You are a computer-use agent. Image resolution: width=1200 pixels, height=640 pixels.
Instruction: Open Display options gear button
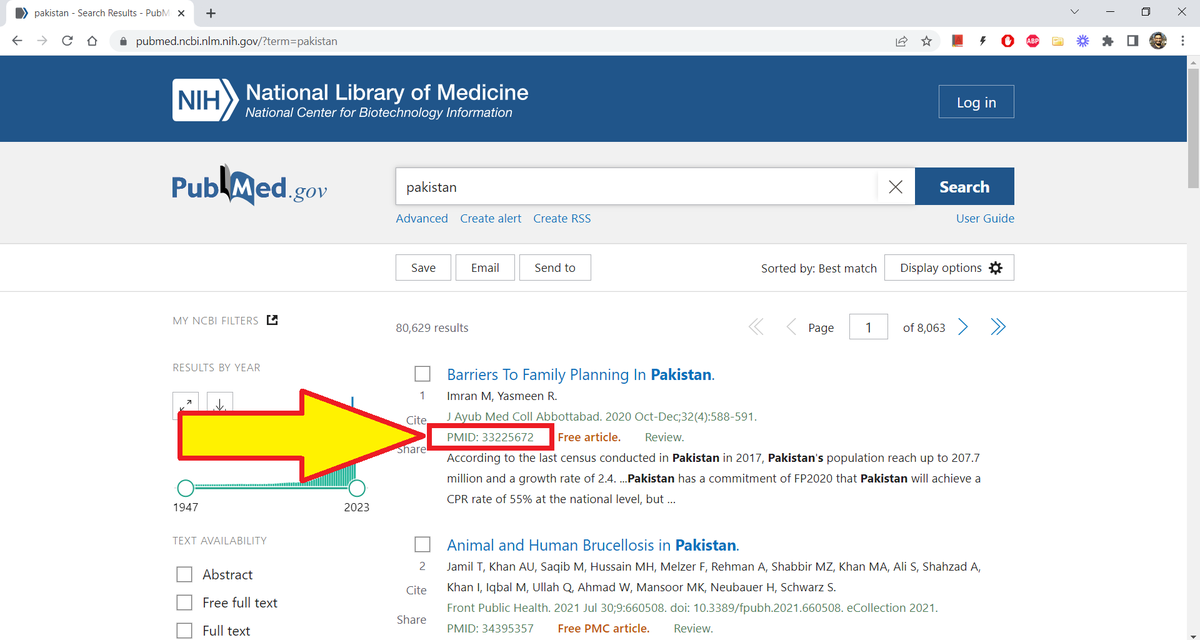[949, 268]
